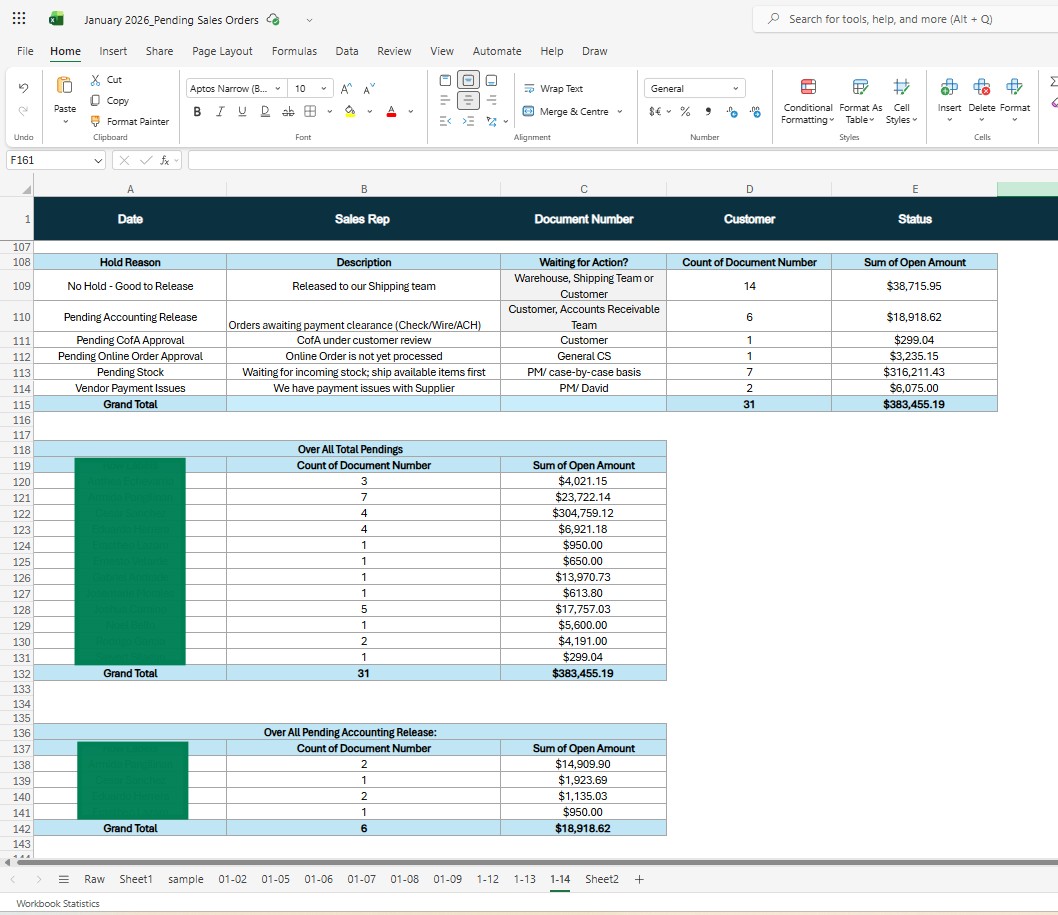Expand the number format General dropdown
The height and width of the screenshot is (915, 1058).
[x=735, y=88]
